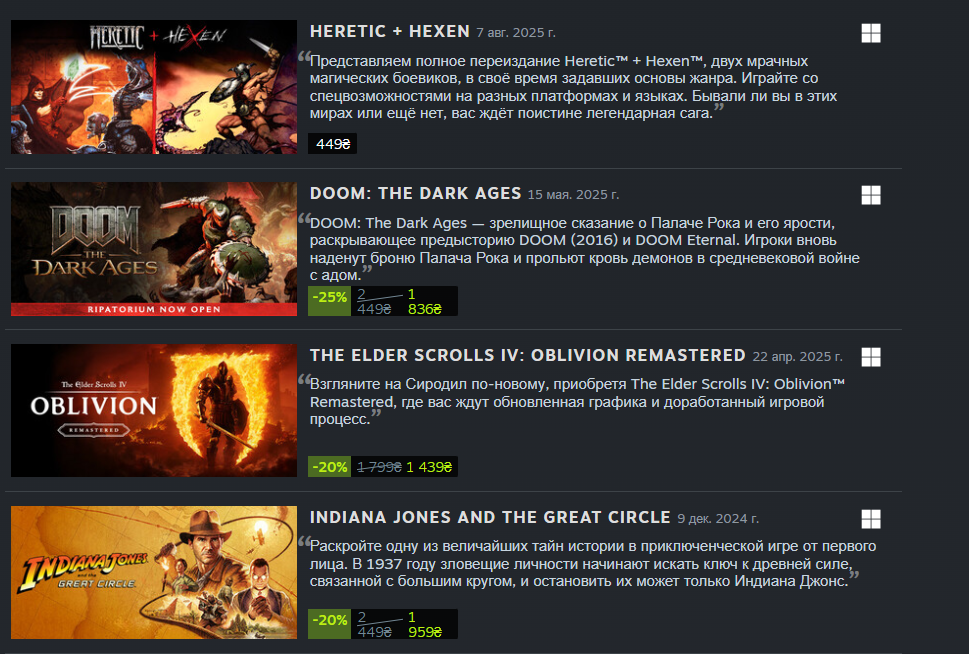Open the Oblivion Remastered cover image
Viewport: 969px width, 654px height.
pyautogui.click(x=154, y=410)
